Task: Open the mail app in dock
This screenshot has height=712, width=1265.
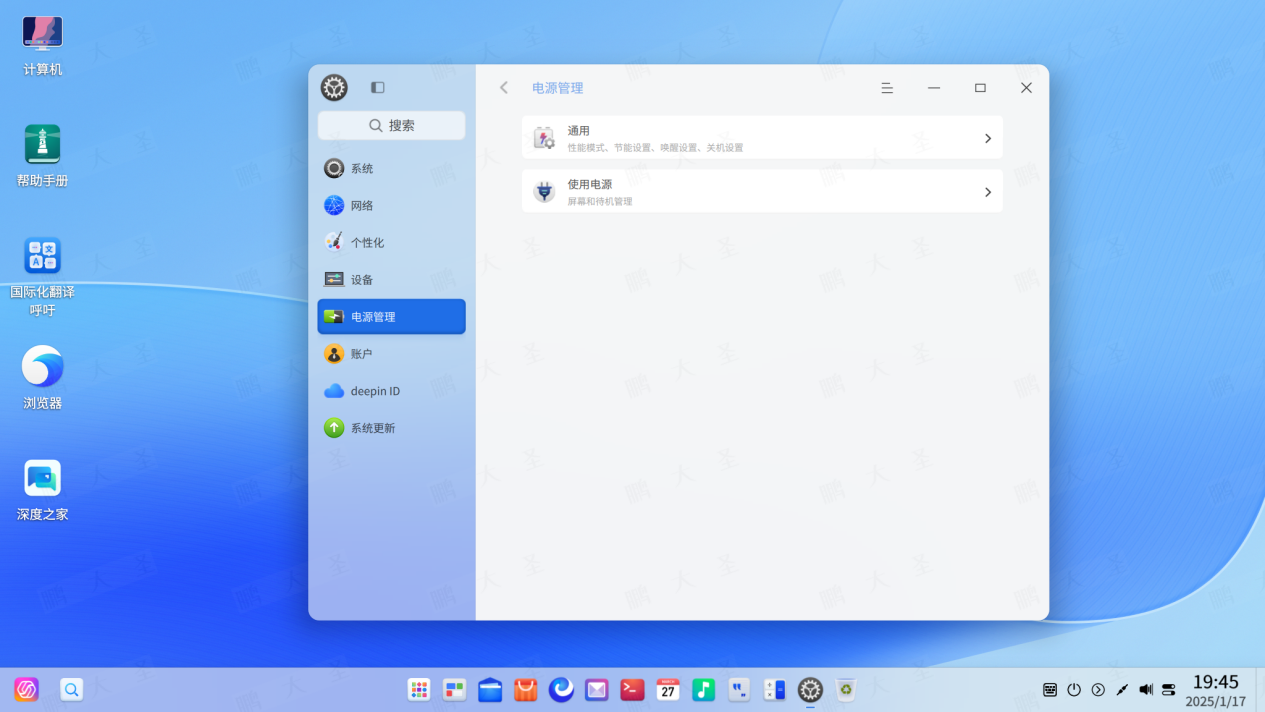Action: (597, 689)
